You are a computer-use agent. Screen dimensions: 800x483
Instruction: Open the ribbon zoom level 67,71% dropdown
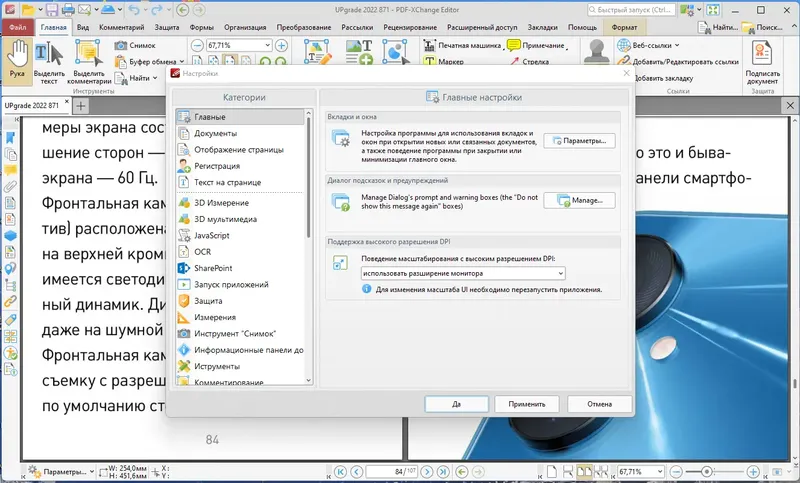point(267,45)
